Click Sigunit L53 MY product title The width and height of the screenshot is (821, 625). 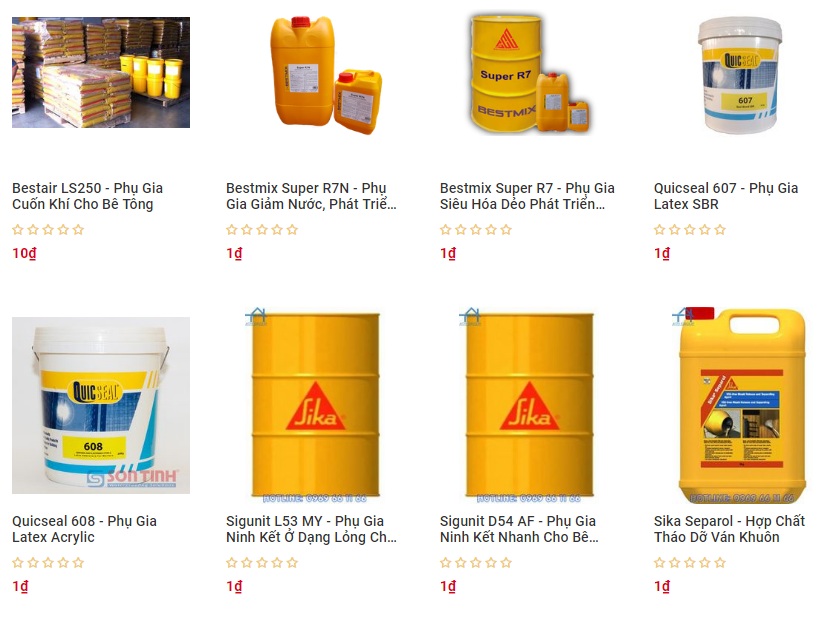[311, 529]
